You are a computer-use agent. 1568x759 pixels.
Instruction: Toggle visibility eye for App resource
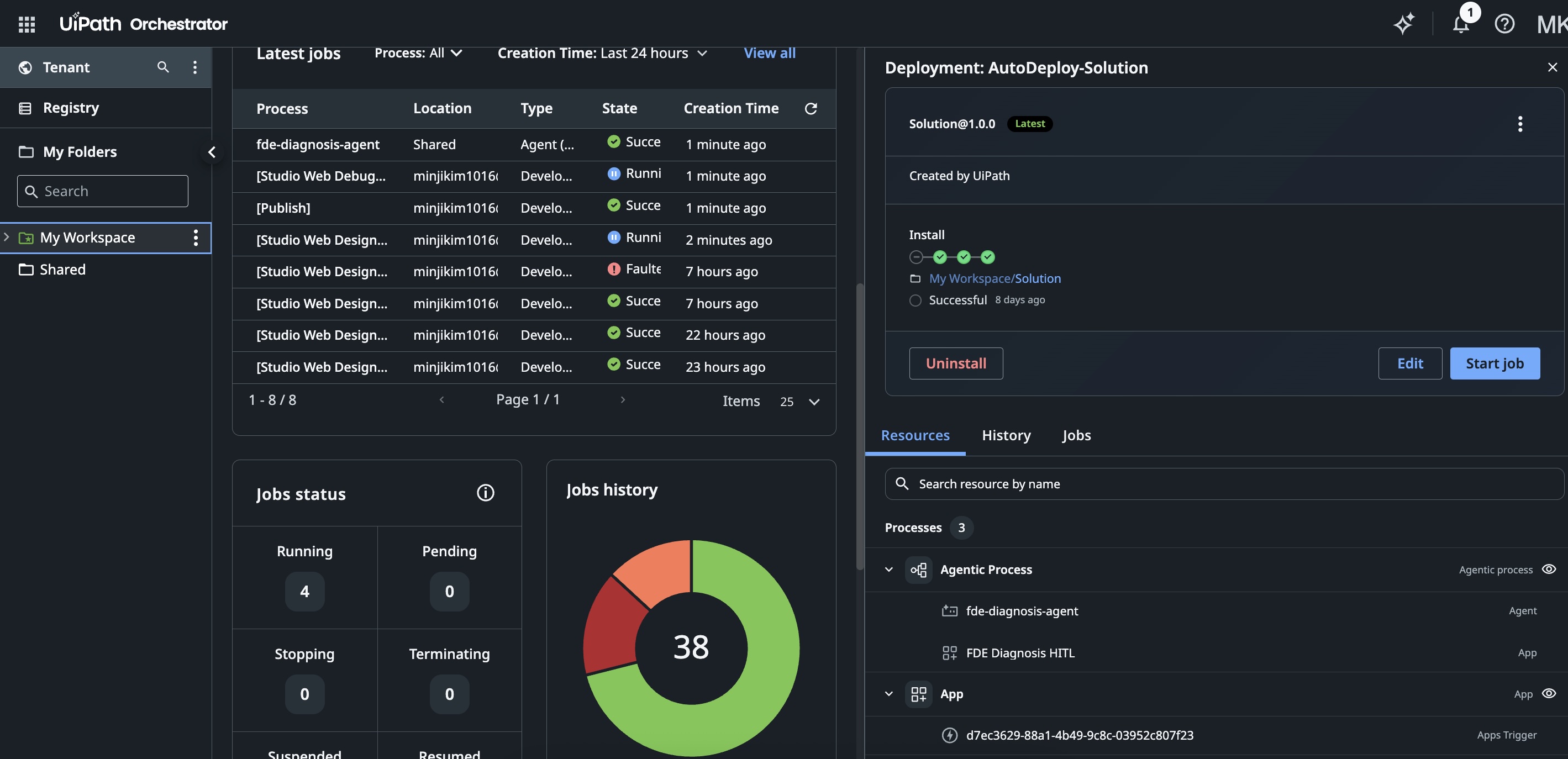point(1549,693)
